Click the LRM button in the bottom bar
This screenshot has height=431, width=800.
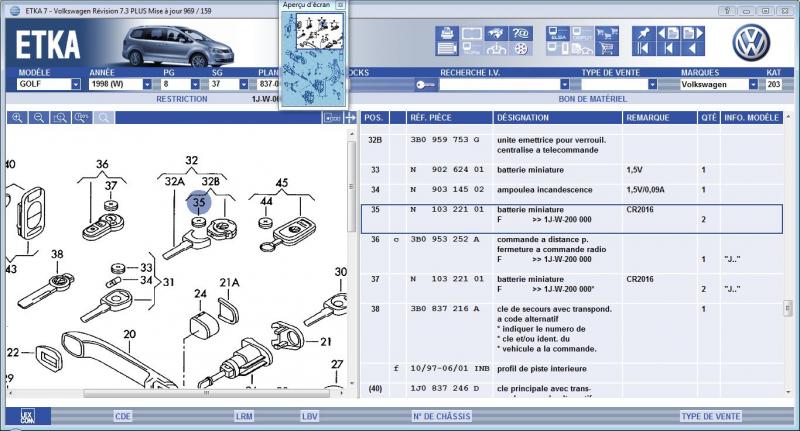[x=244, y=416]
